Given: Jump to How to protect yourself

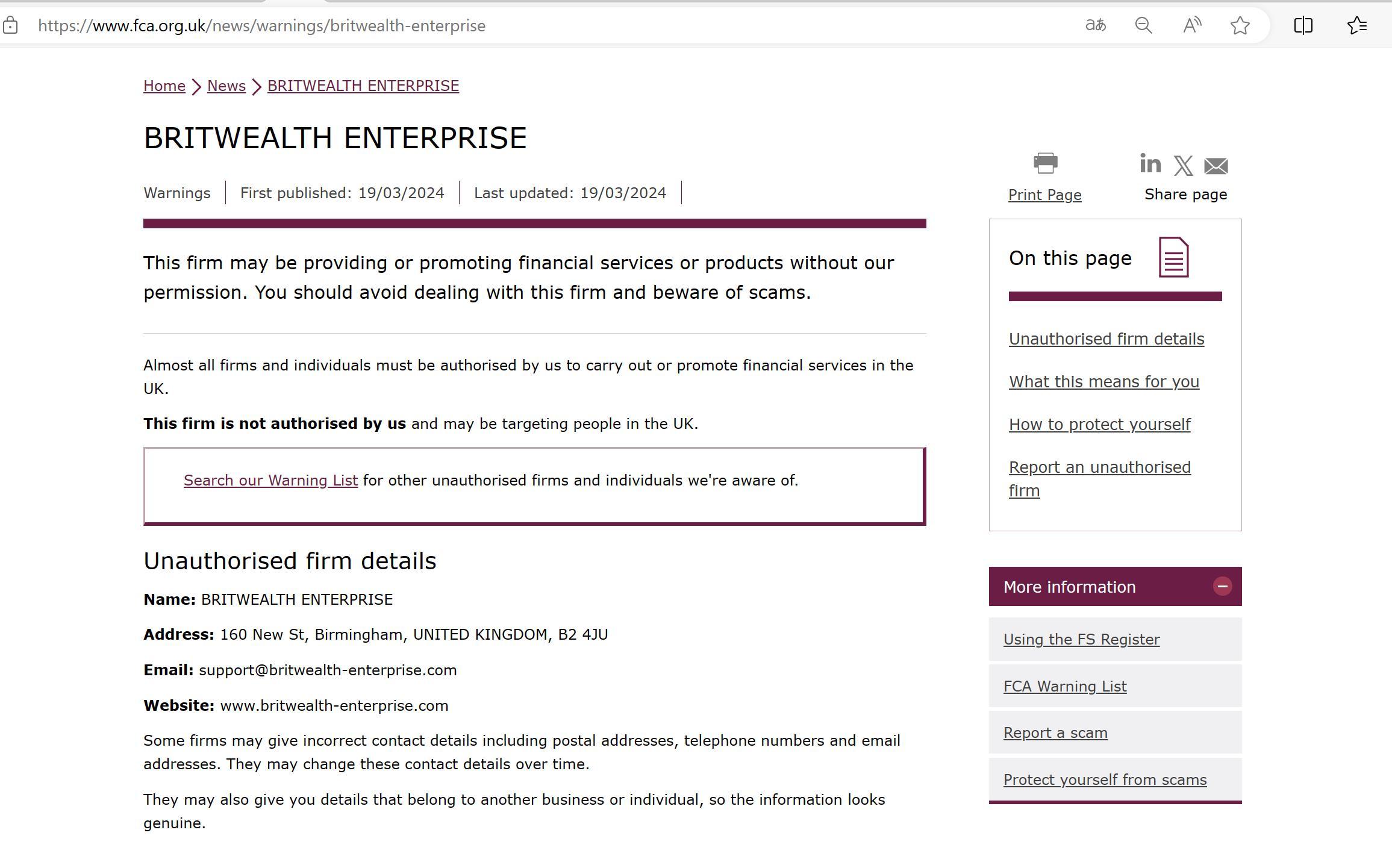Looking at the screenshot, I should click(1099, 425).
